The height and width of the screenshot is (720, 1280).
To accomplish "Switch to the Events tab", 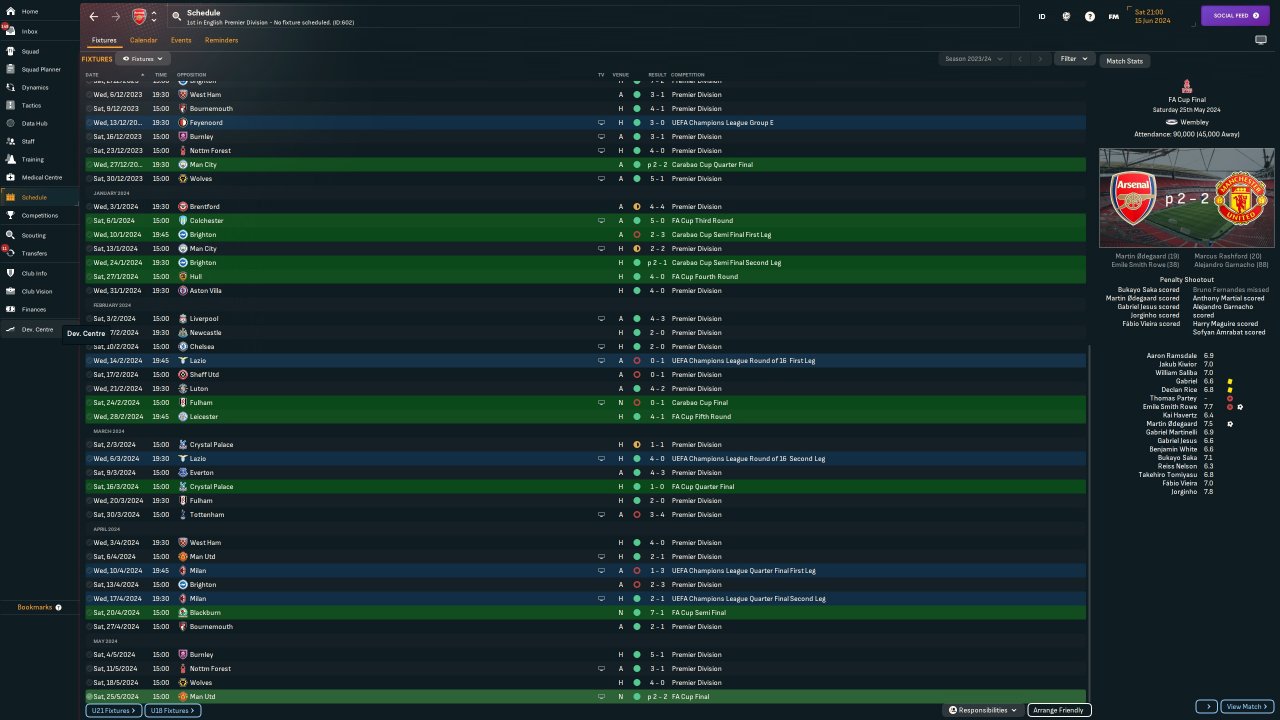I will click(181, 40).
